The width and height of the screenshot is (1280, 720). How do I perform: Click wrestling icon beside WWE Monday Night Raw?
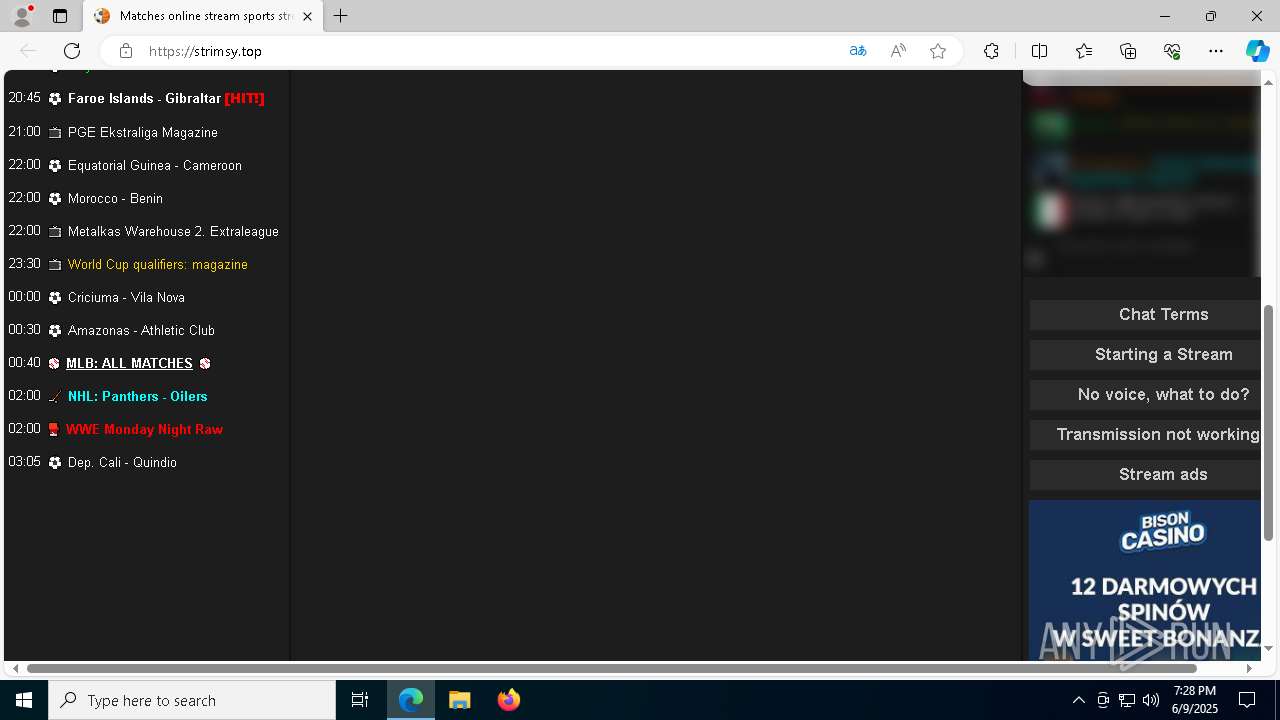54,430
